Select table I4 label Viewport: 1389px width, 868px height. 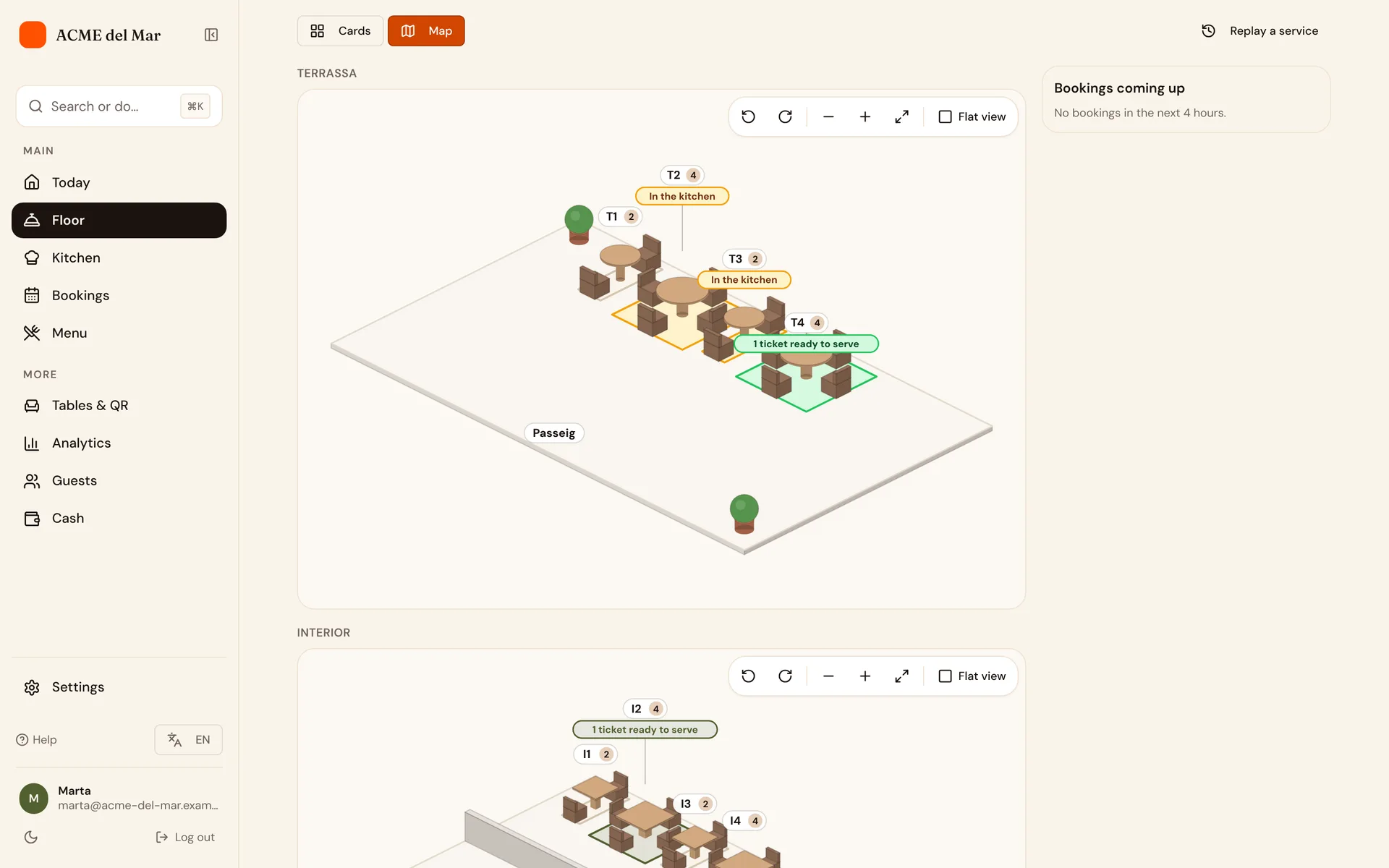click(x=744, y=820)
